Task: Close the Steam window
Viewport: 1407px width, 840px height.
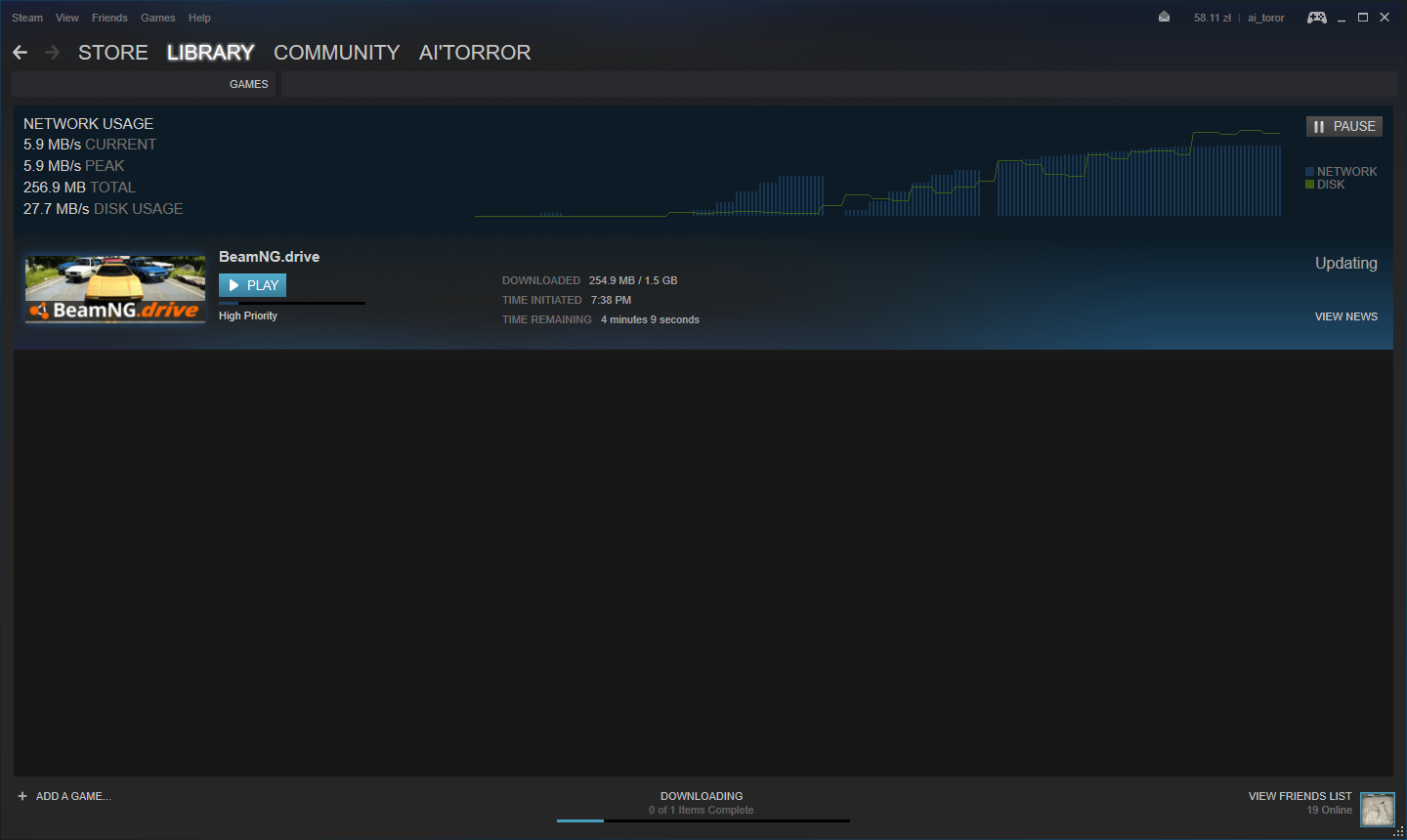Action: coord(1385,18)
